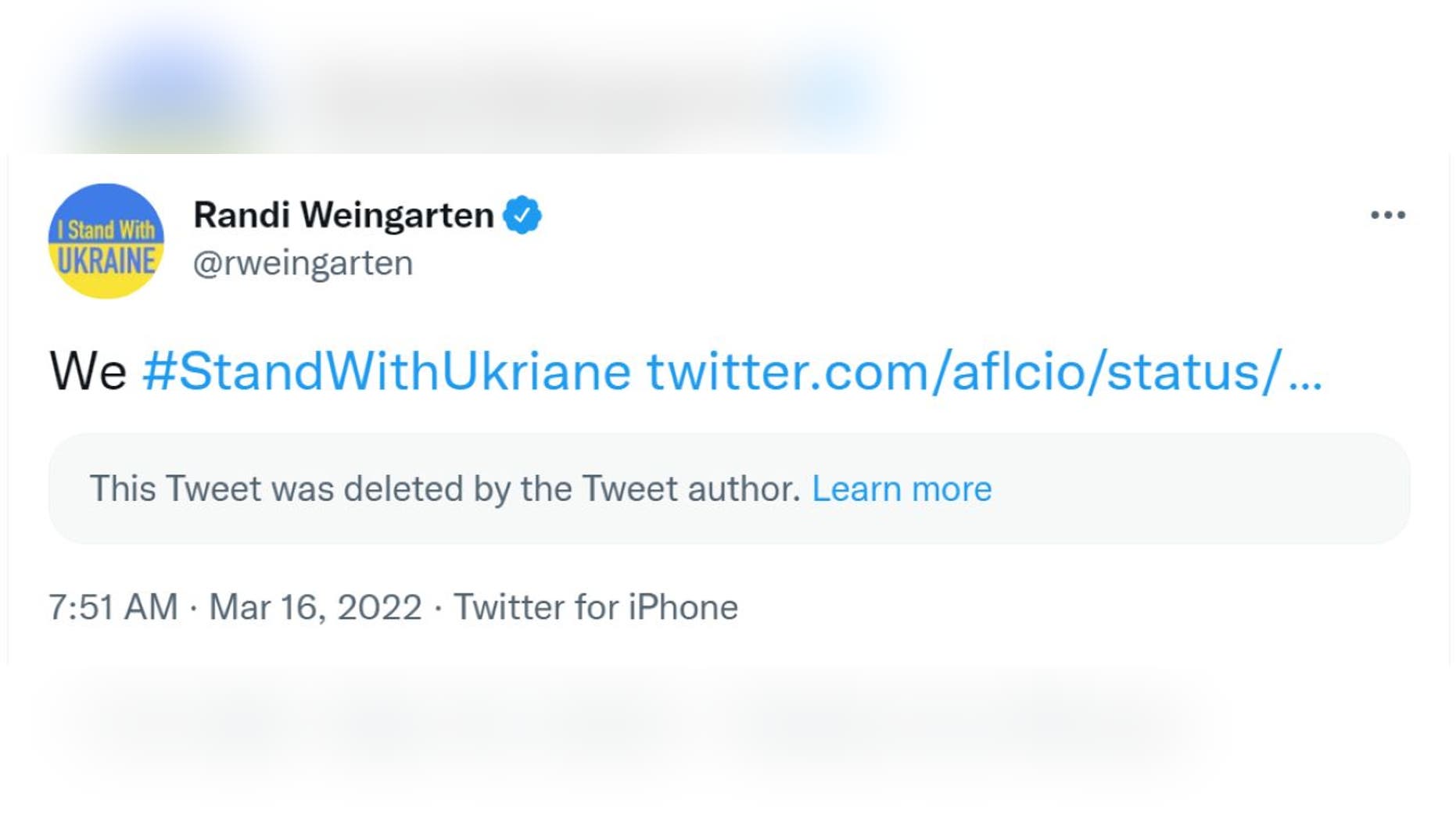This screenshot has width=1456, height=819.
Task: Click the verification checkmark next to the name
Action: 520,215
